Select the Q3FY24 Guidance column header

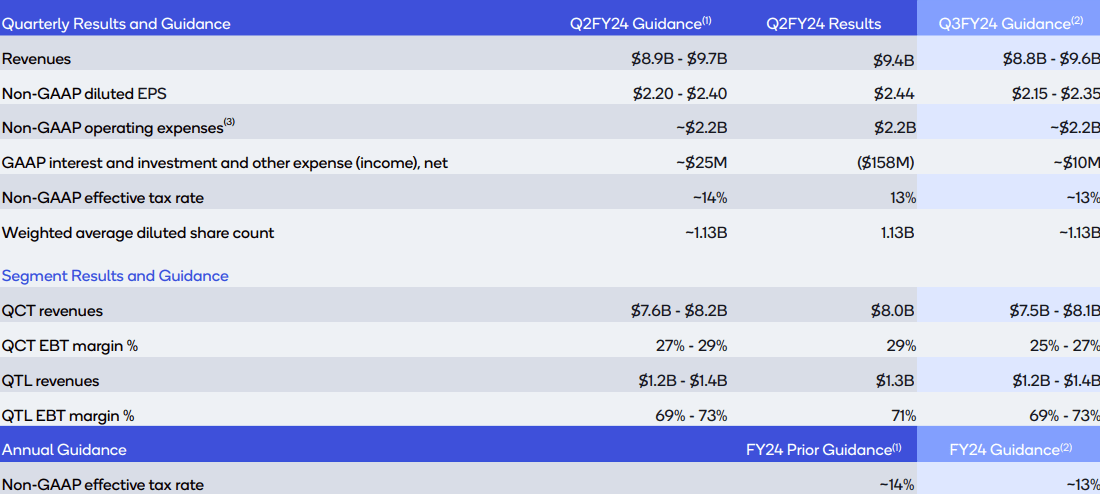coord(1012,23)
